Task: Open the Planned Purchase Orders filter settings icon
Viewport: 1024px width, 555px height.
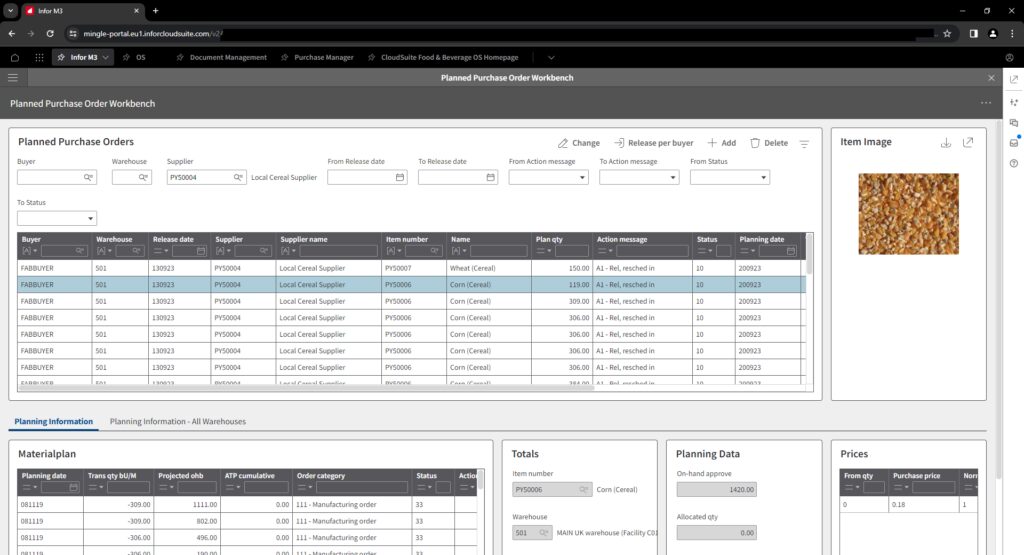Action: [x=804, y=143]
